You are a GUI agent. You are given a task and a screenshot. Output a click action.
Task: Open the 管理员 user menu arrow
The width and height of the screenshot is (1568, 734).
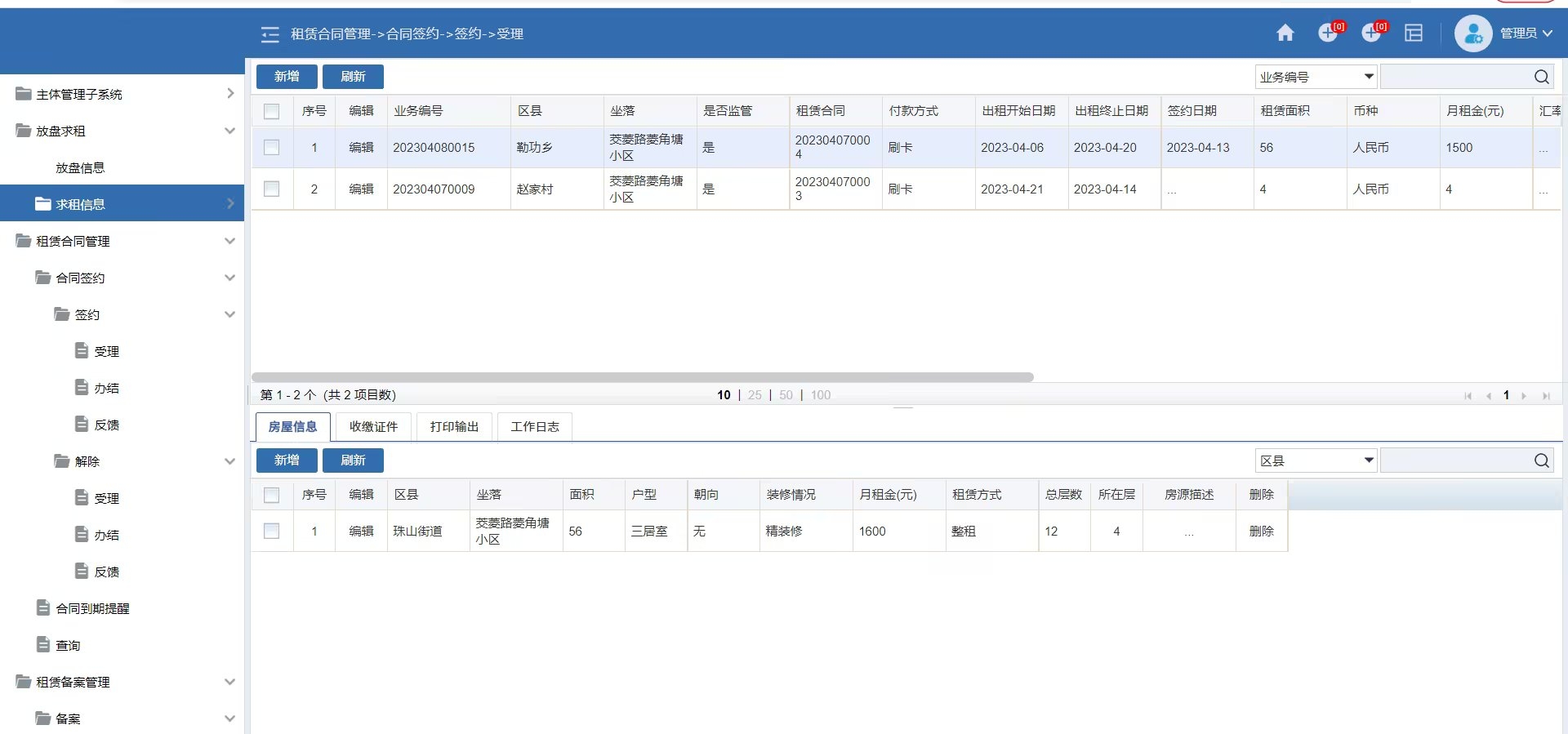(x=1547, y=33)
